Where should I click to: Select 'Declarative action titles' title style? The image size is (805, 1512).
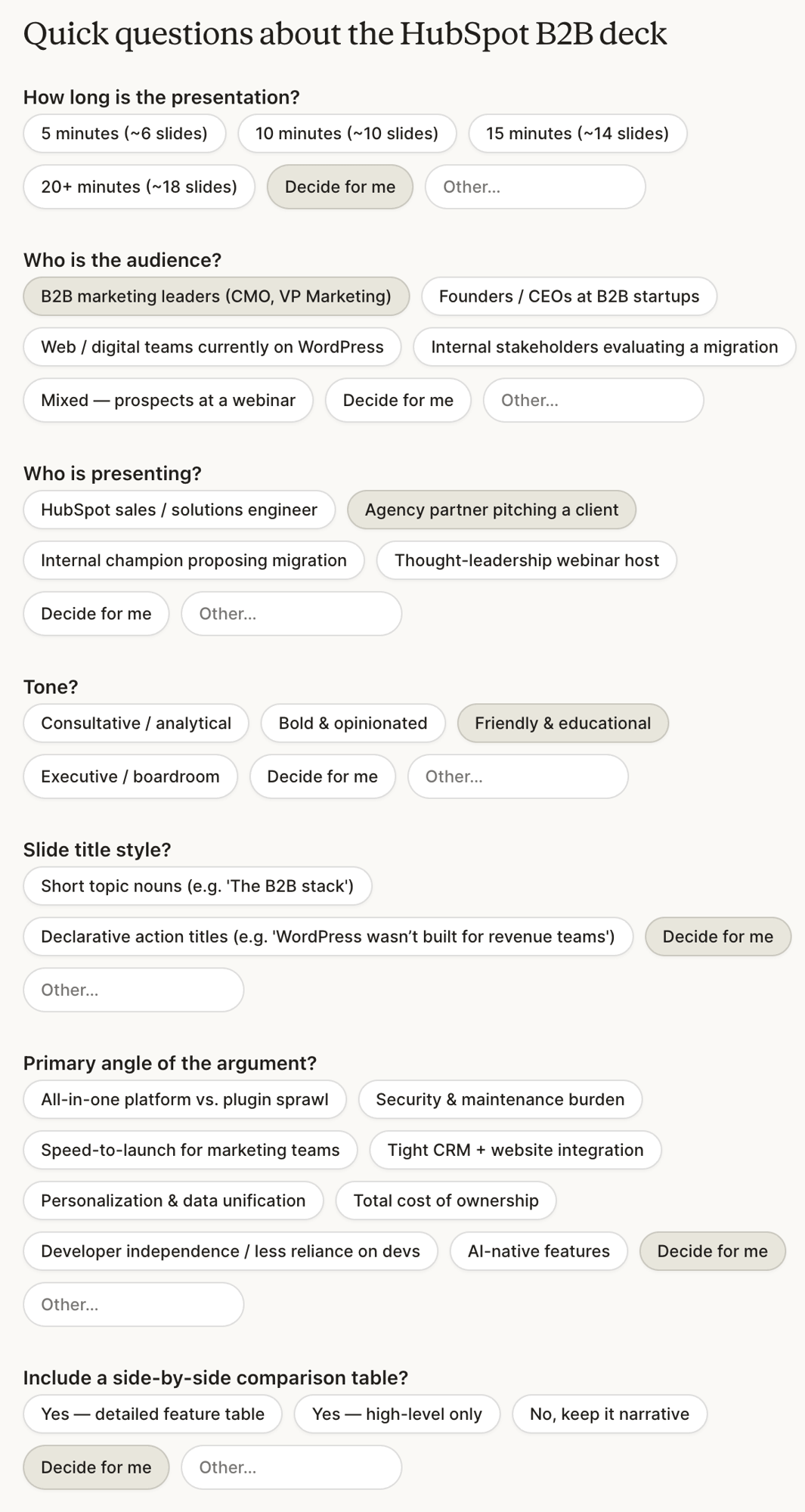(x=327, y=937)
